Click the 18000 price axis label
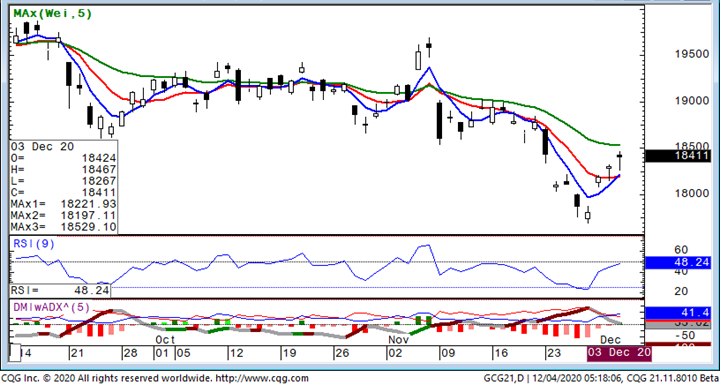Screen dimensions: 720x385 click(x=692, y=193)
